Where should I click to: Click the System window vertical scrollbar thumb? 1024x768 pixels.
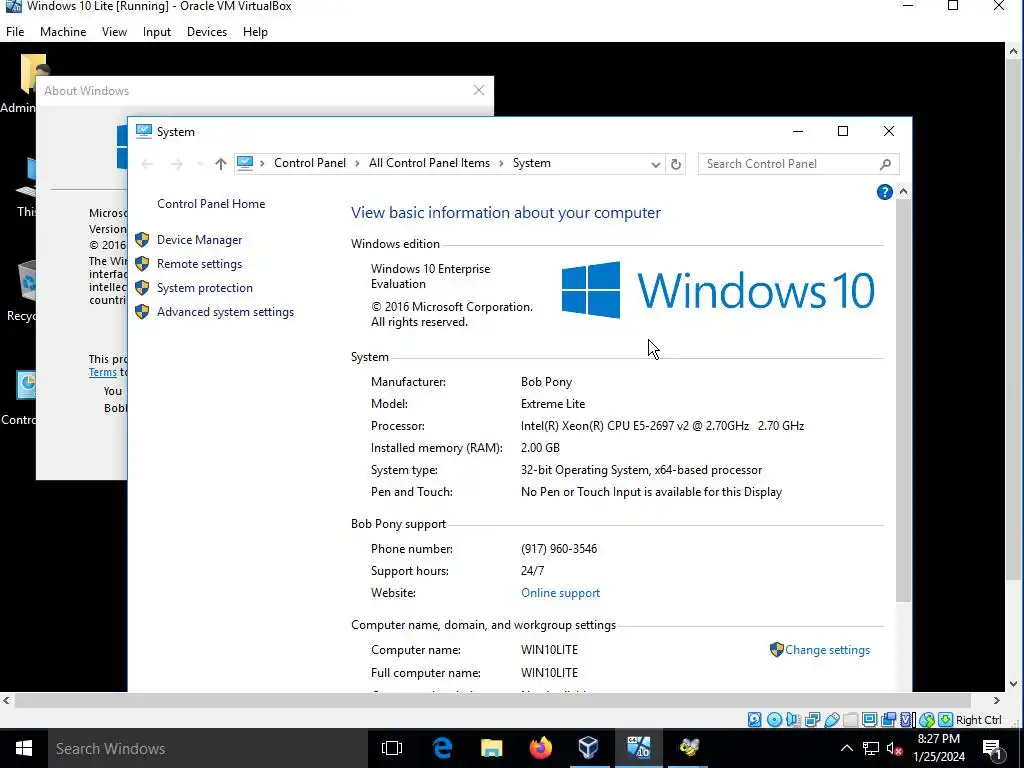pos(903,400)
